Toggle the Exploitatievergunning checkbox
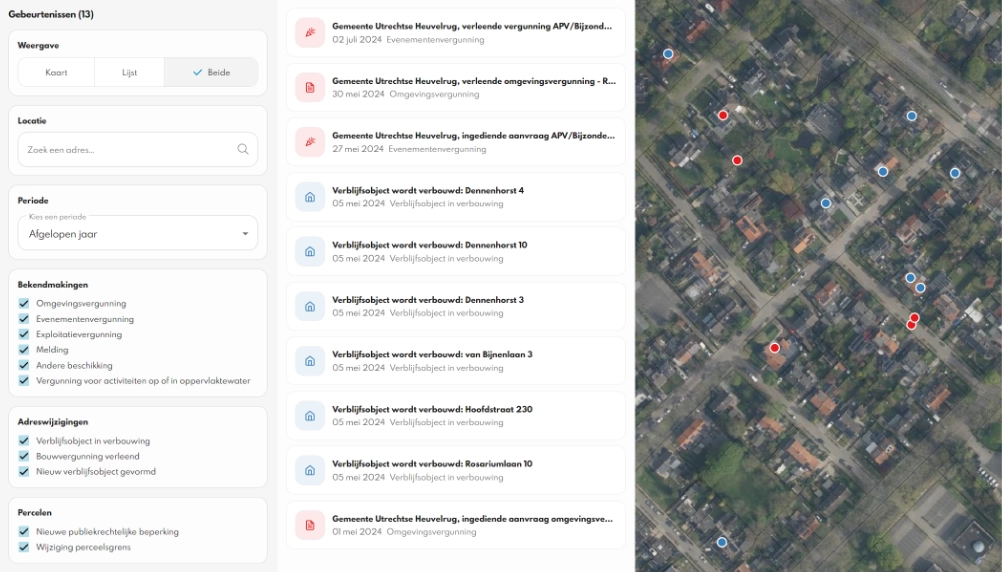Screen dimensions: 1002x572 (x=24, y=334)
